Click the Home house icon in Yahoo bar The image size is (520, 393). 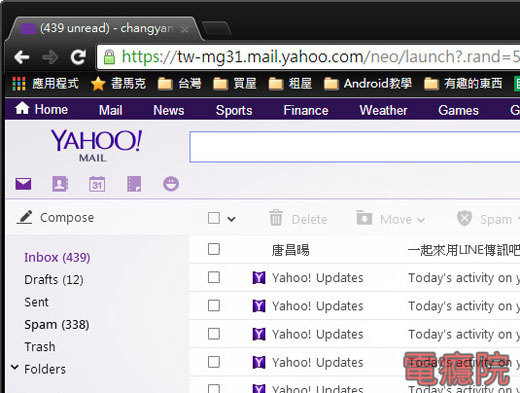pos(22,108)
